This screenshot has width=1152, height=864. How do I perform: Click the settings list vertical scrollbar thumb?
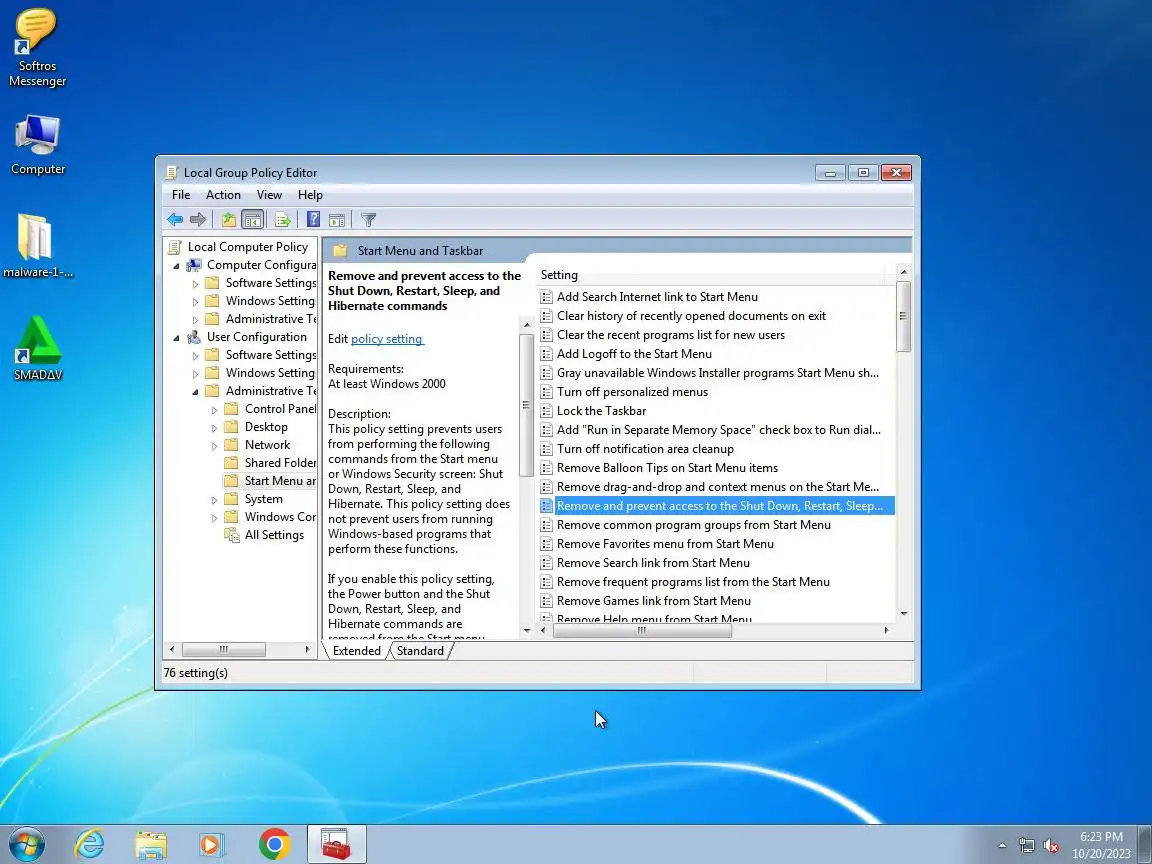(904, 317)
